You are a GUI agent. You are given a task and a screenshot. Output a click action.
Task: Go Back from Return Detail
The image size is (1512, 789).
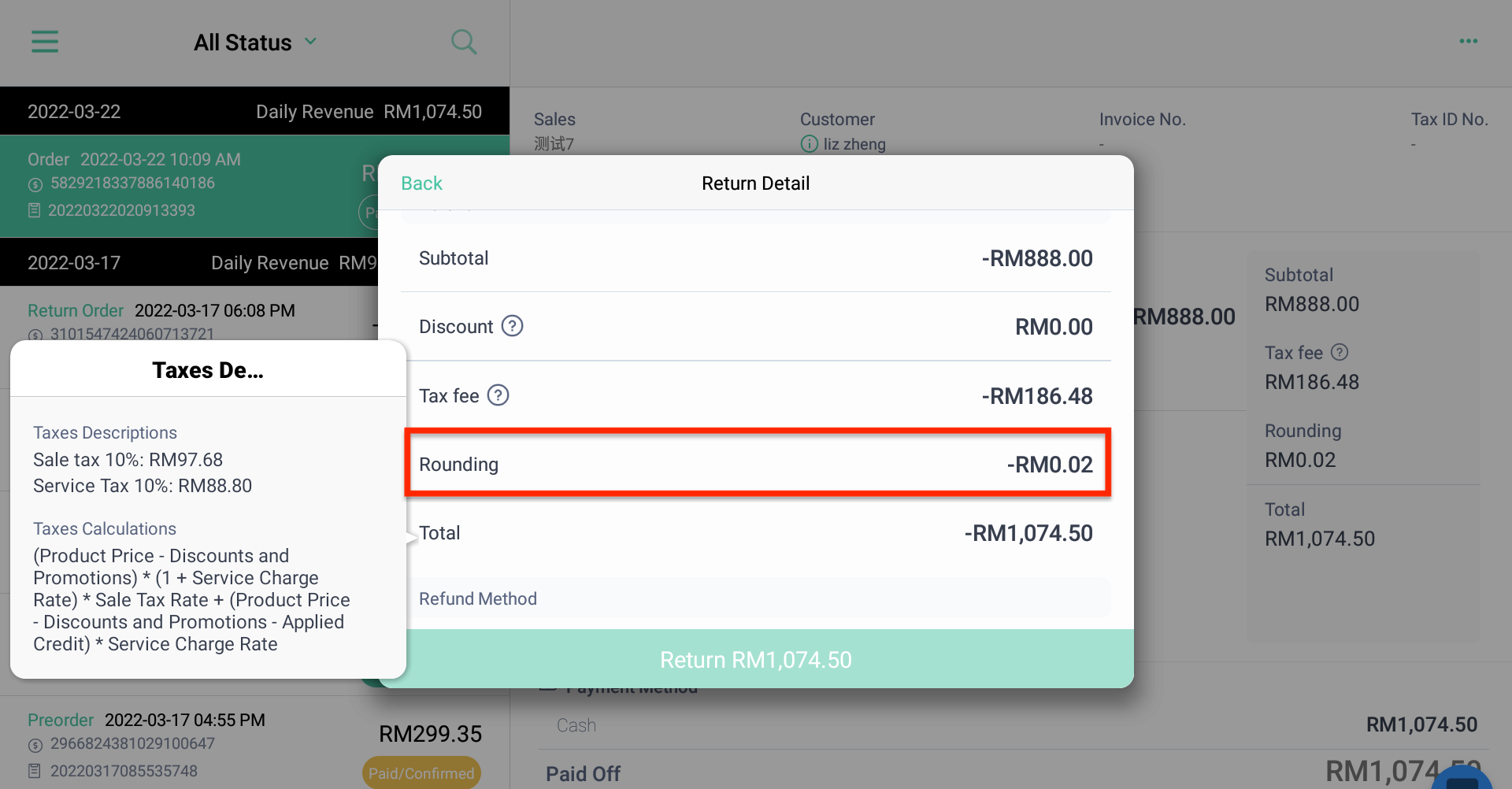click(421, 183)
